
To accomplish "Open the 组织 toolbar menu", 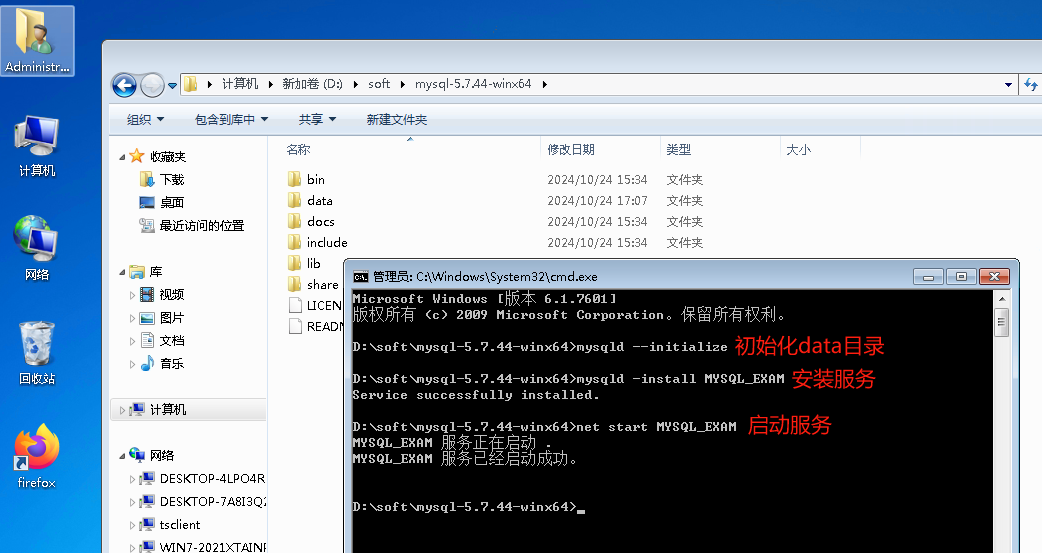I will [145, 120].
